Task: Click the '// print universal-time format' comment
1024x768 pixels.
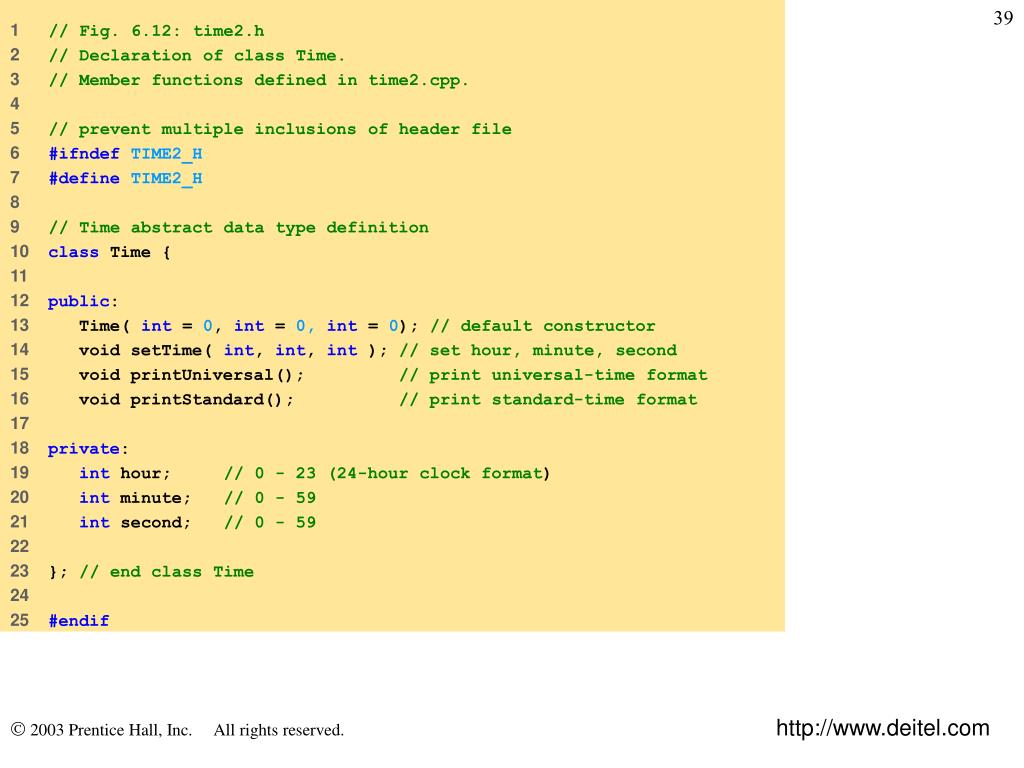Action: (x=553, y=376)
